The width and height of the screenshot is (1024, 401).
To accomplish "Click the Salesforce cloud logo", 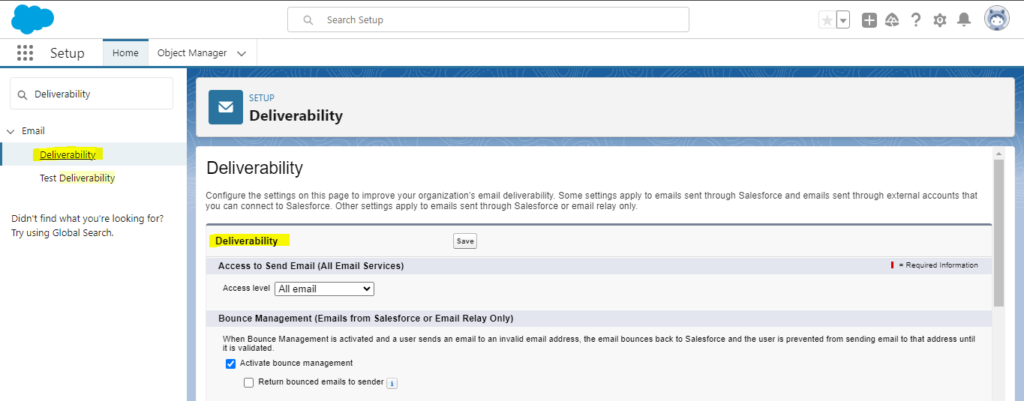I will tap(33, 20).
